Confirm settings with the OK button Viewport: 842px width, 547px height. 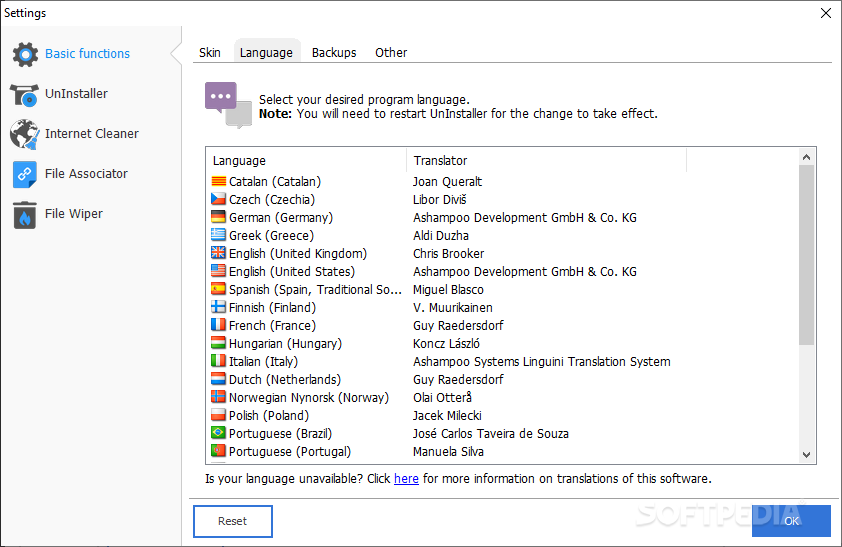(792, 521)
